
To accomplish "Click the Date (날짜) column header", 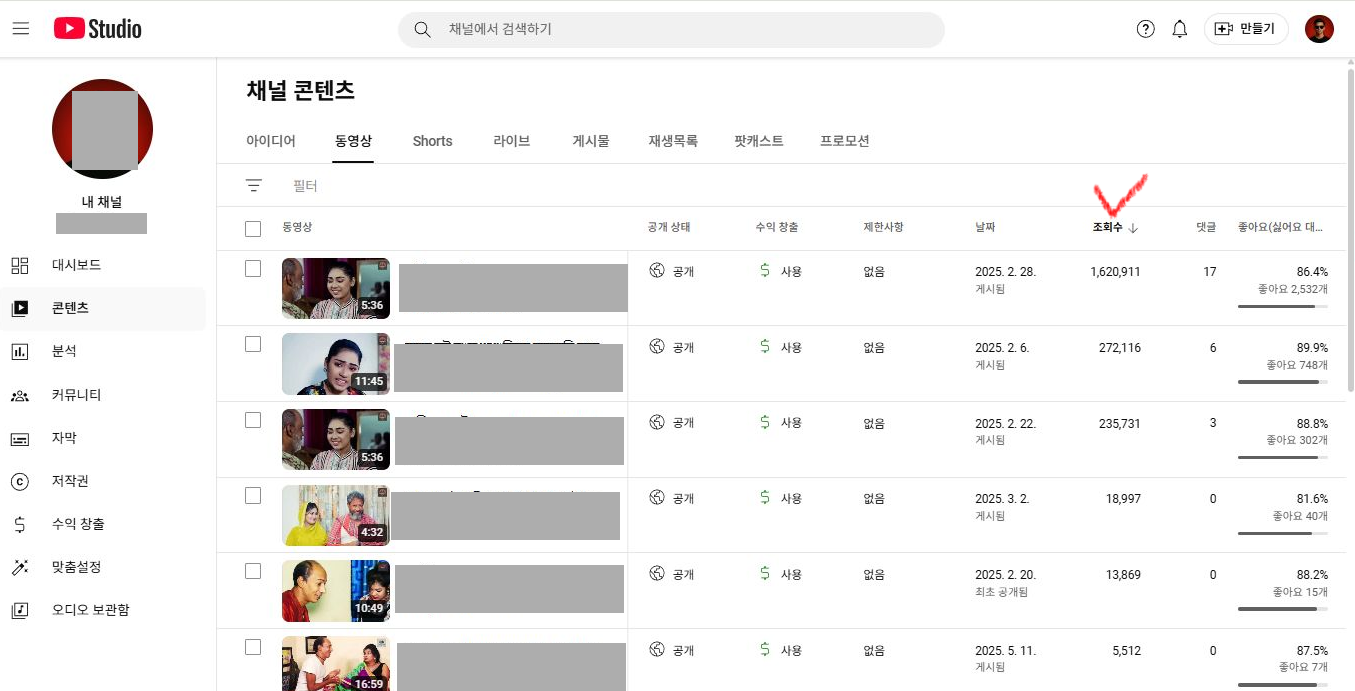I will [985, 228].
